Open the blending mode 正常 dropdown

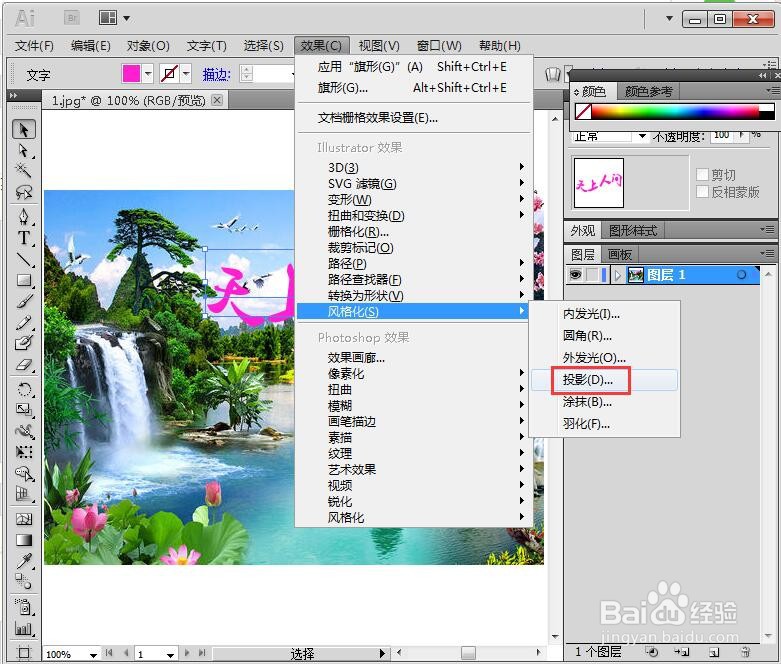(642, 136)
